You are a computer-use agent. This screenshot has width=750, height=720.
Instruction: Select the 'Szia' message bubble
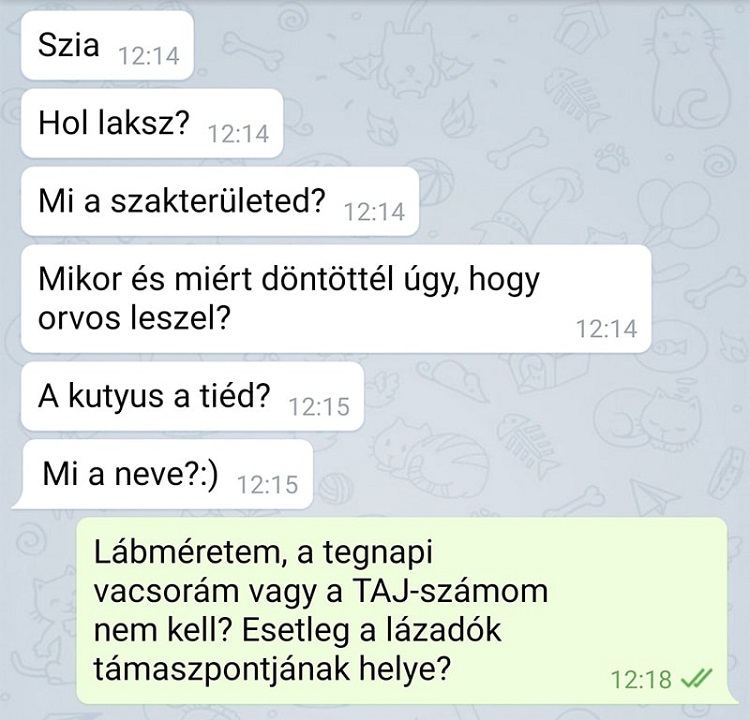pyautogui.click(x=107, y=45)
